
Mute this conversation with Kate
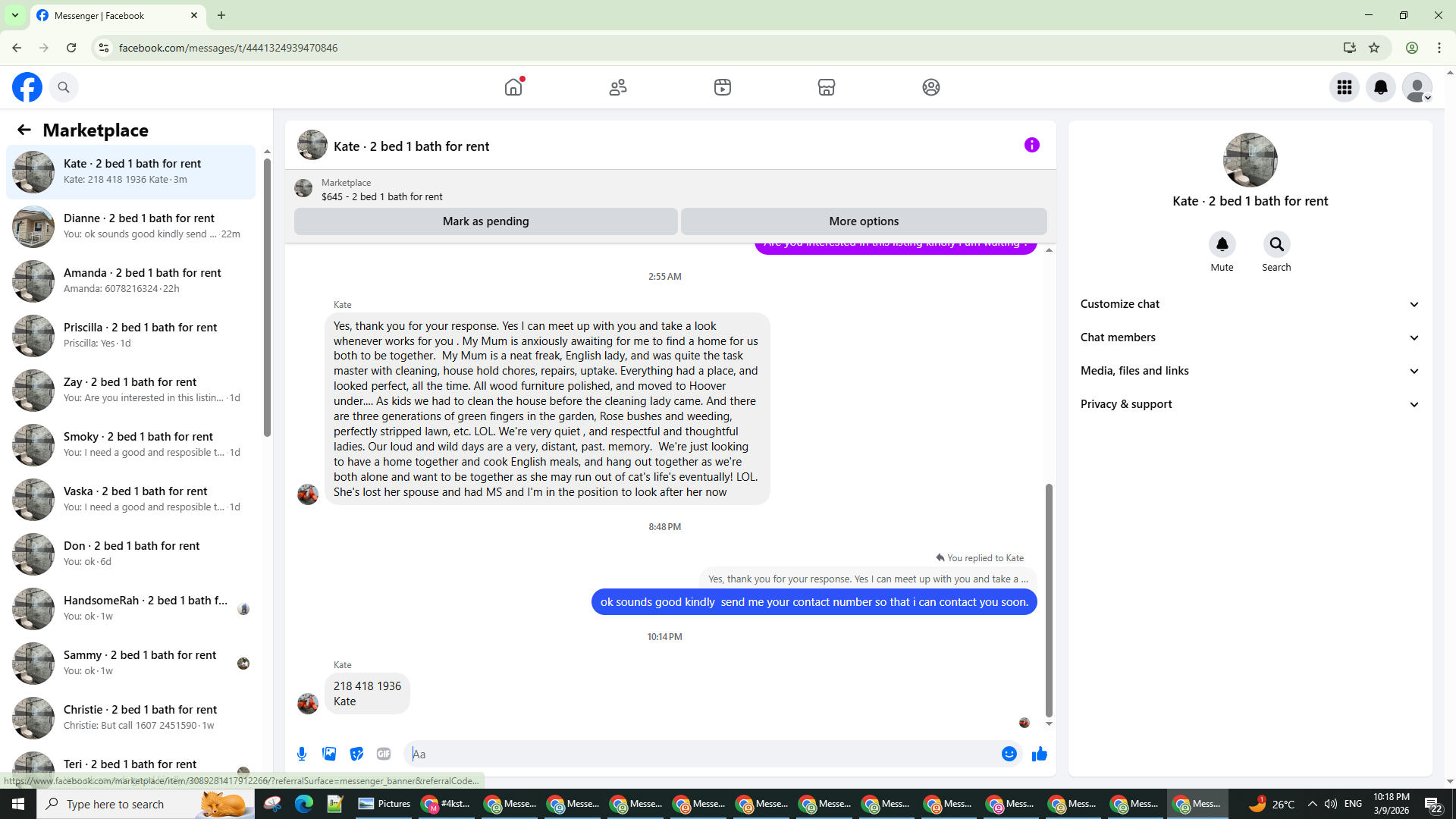click(x=1222, y=244)
